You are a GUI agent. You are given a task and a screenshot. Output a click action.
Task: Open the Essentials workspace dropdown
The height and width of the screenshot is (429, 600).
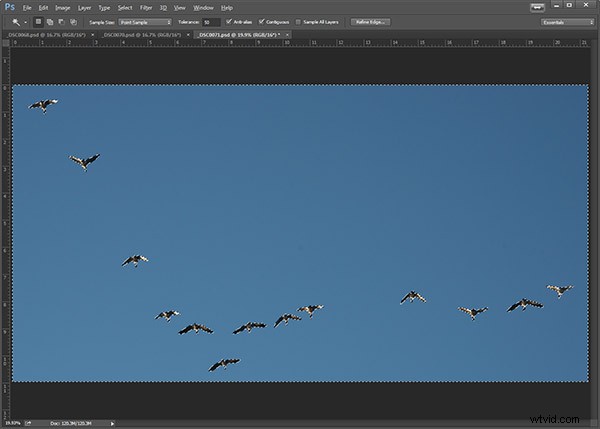[x=567, y=22]
